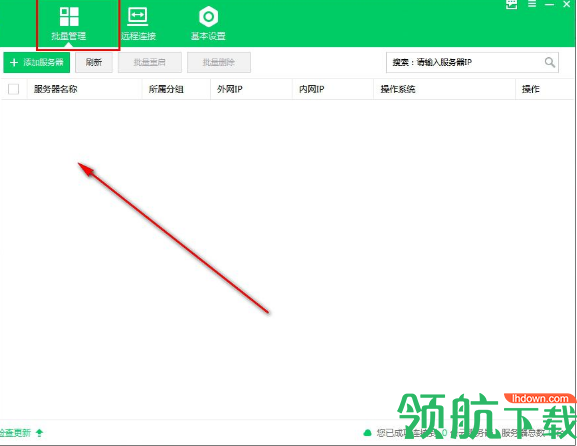Close the application window
This screenshot has width=577, height=446.
567,4
